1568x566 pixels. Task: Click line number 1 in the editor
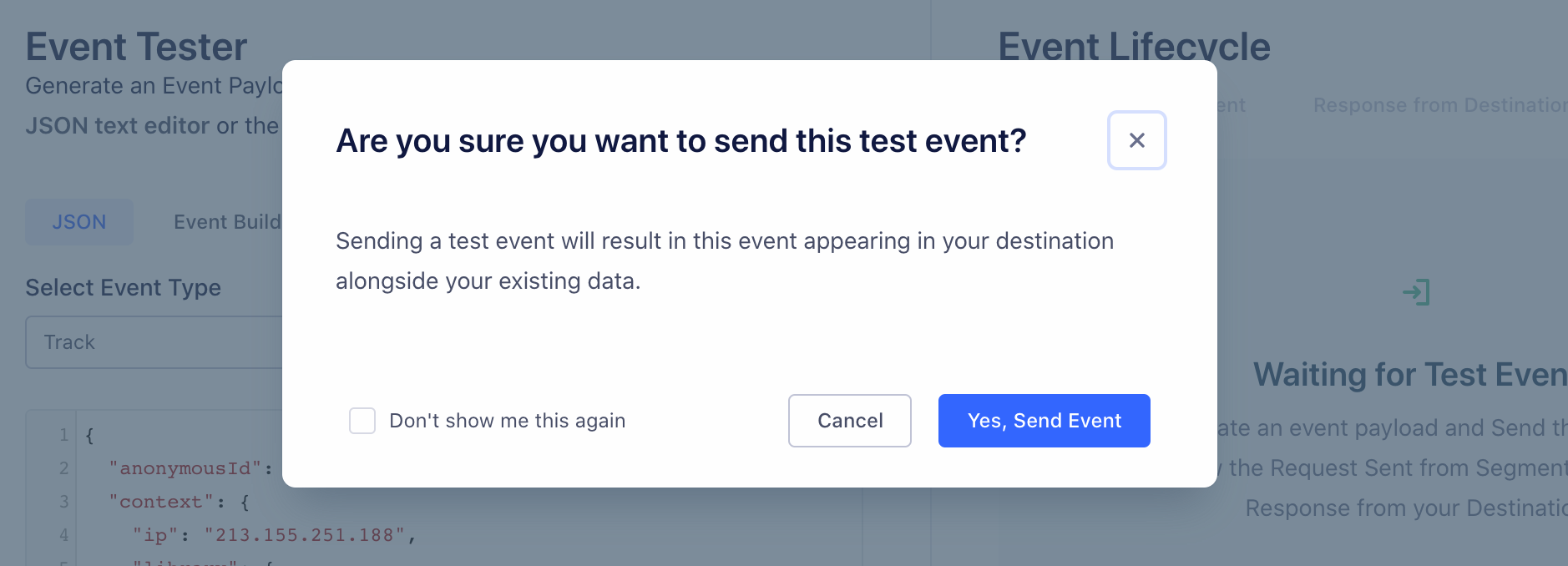(63, 435)
